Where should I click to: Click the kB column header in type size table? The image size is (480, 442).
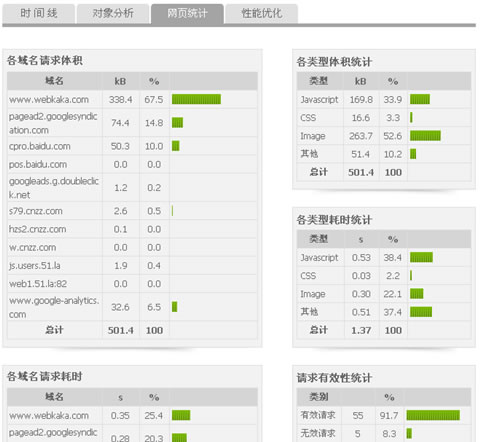tap(360, 81)
